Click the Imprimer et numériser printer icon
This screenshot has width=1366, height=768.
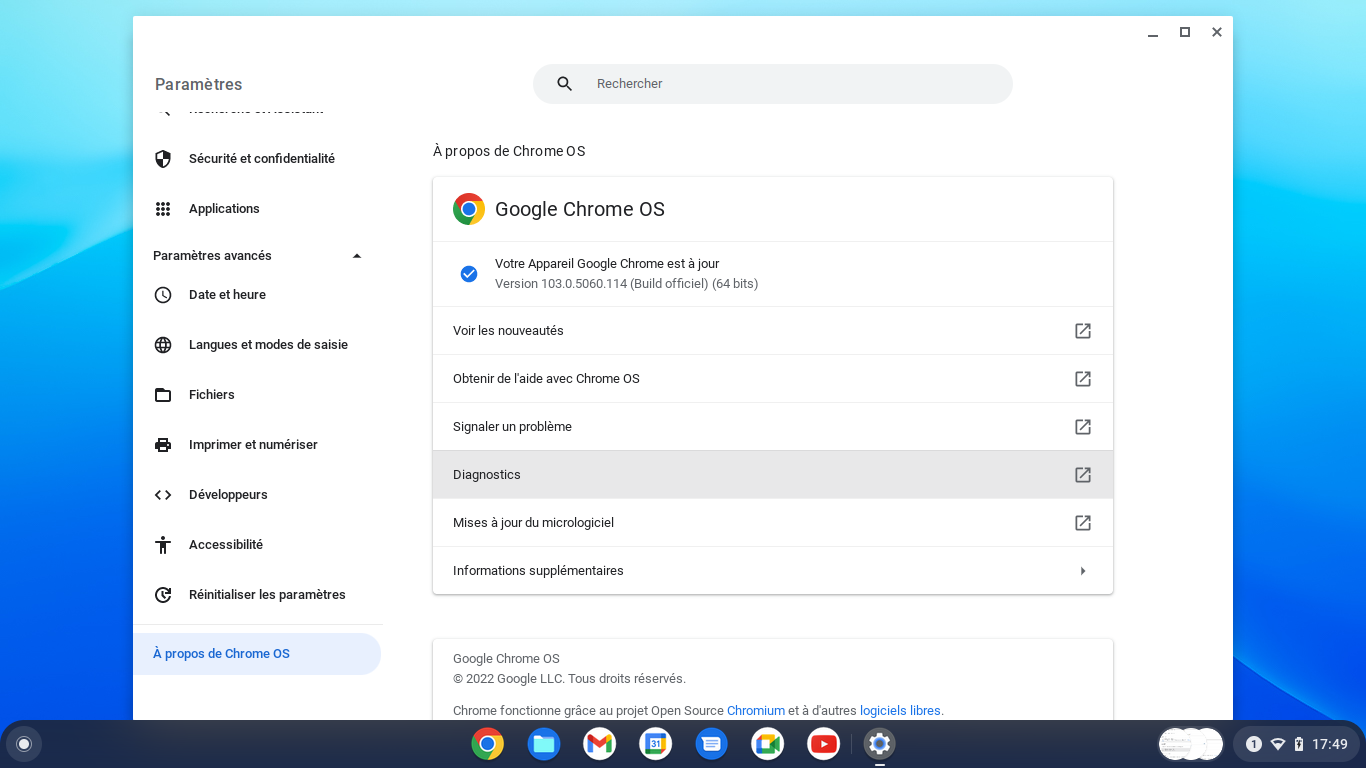coord(163,445)
